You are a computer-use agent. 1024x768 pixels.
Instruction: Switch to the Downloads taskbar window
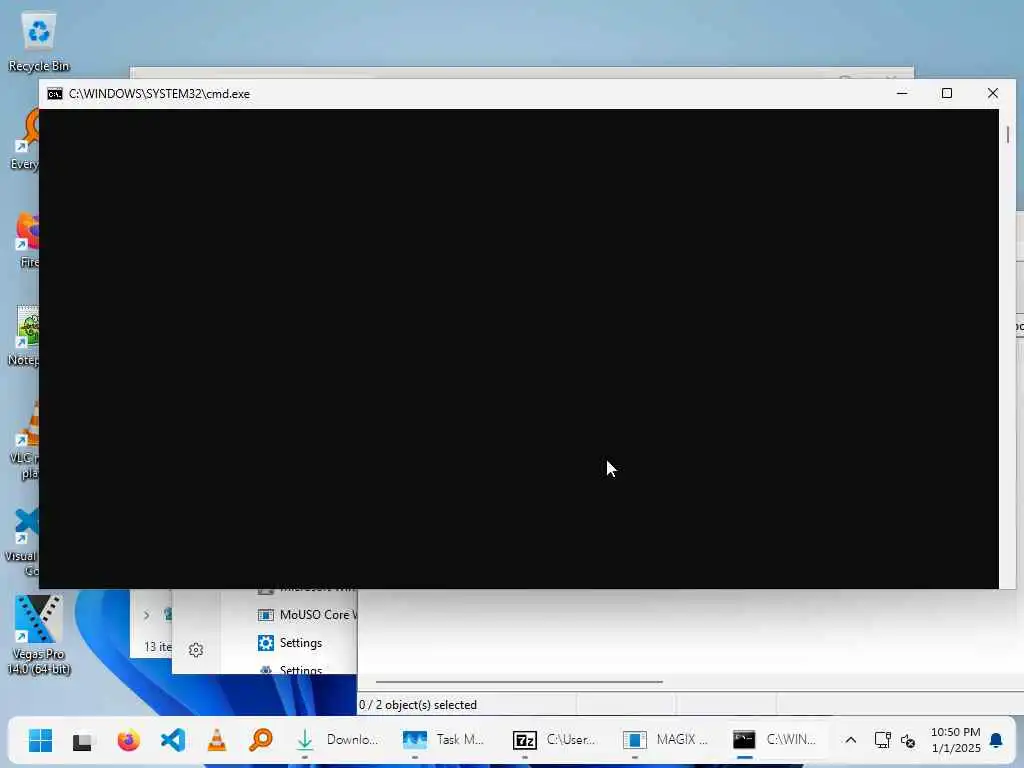click(337, 740)
